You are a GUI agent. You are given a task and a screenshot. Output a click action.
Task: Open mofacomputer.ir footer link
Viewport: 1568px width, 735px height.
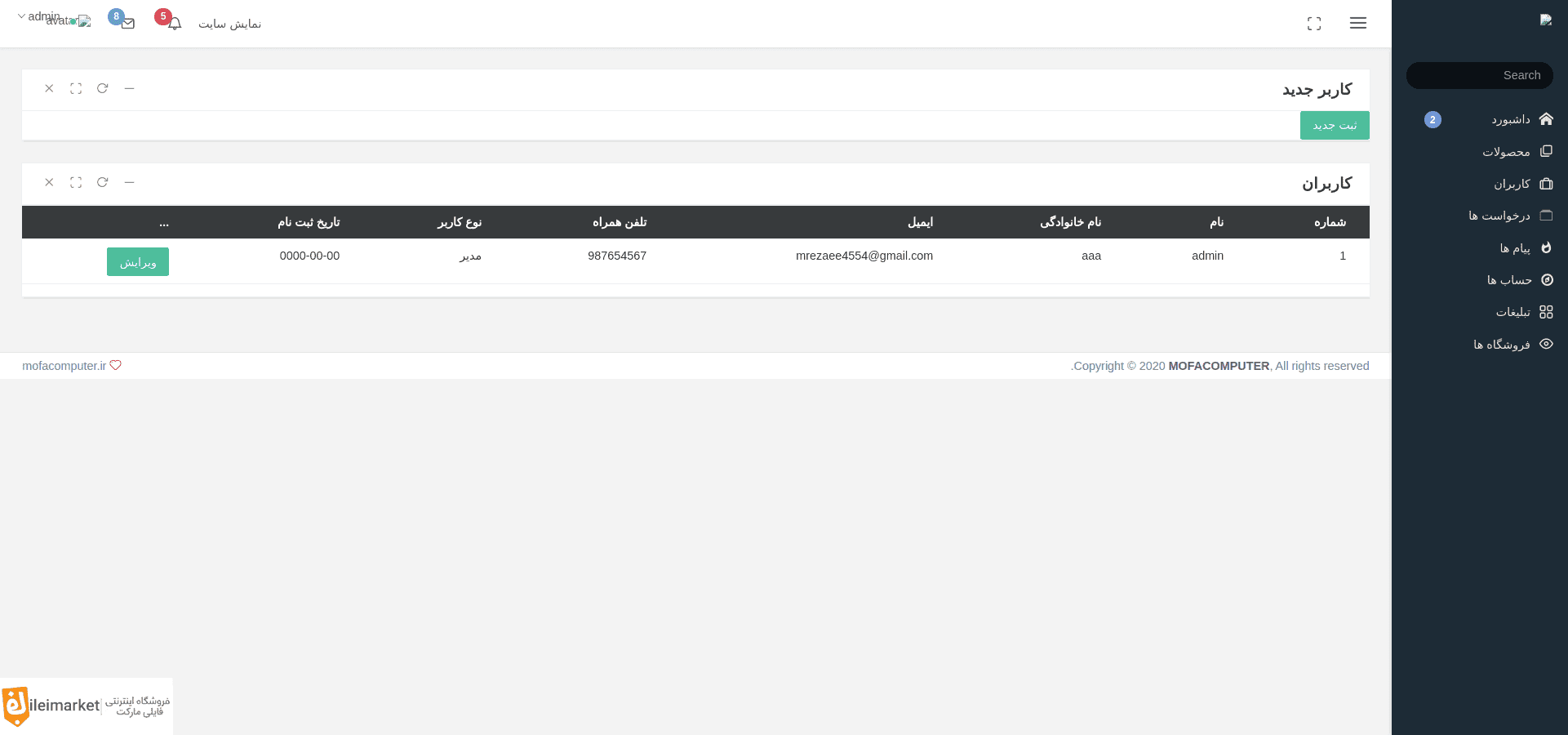(x=64, y=366)
